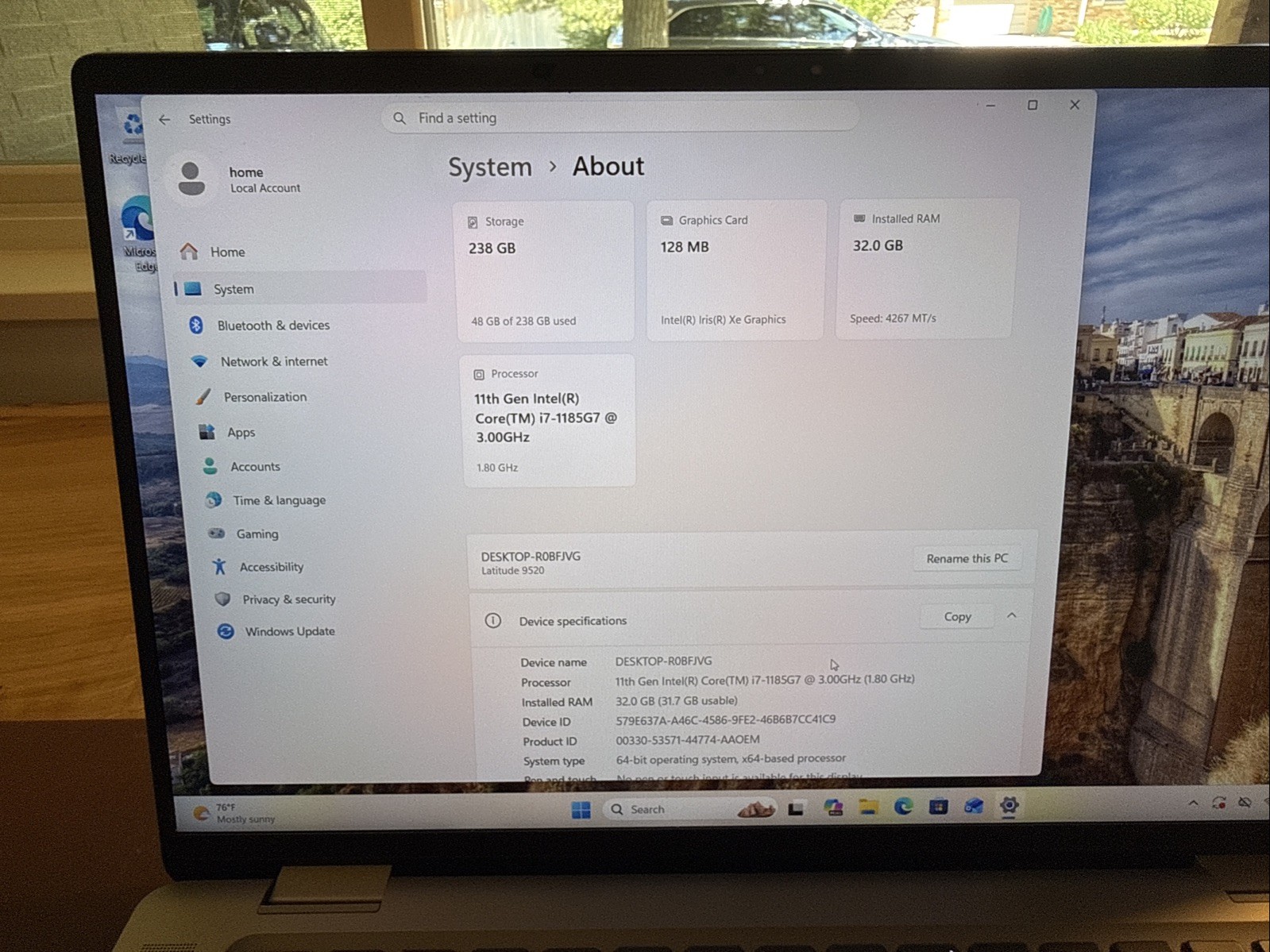Minimize the Settings window
1270x952 pixels.
coord(990,106)
